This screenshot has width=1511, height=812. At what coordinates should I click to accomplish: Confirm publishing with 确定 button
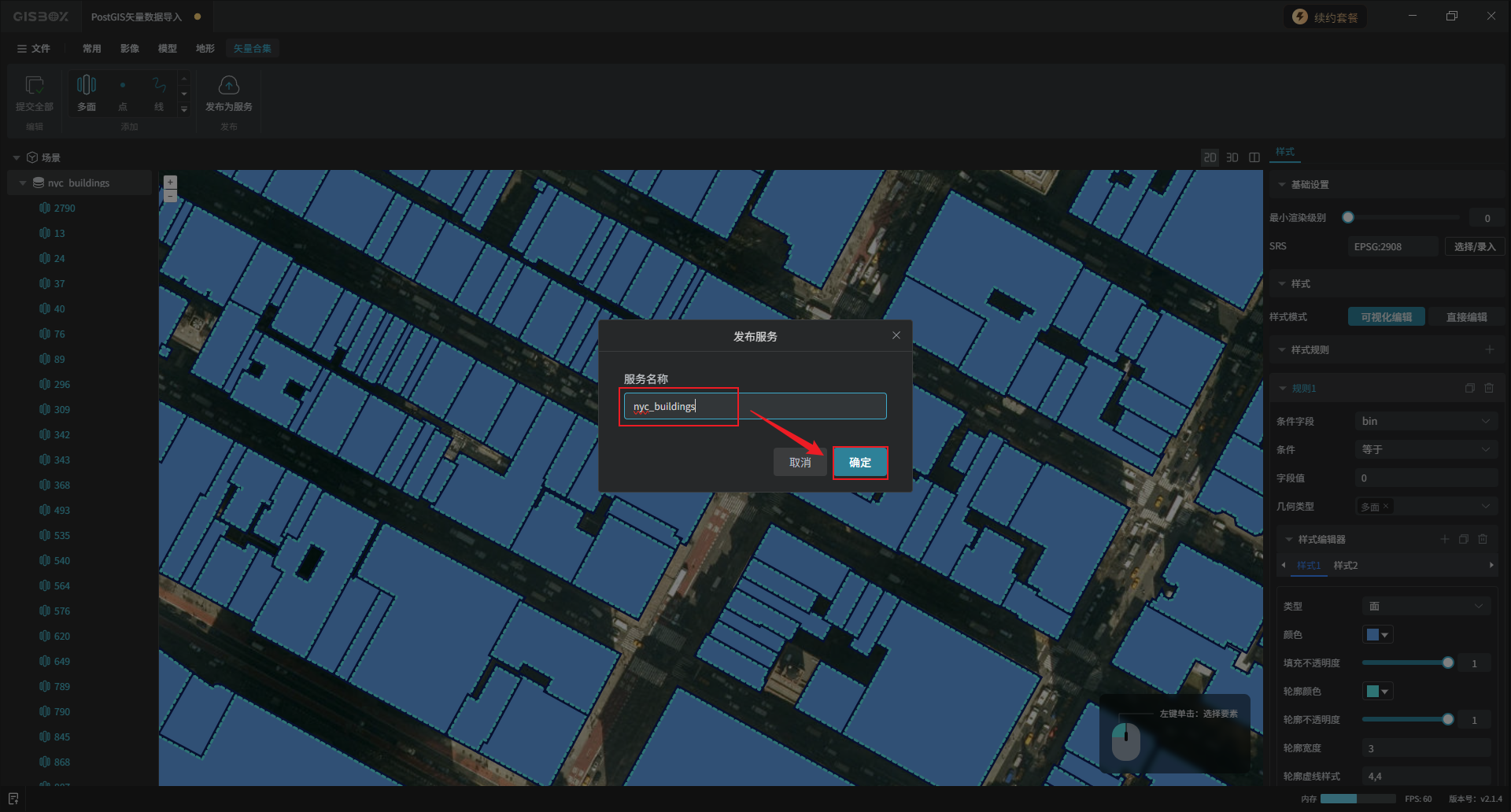click(x=859, y=463)
